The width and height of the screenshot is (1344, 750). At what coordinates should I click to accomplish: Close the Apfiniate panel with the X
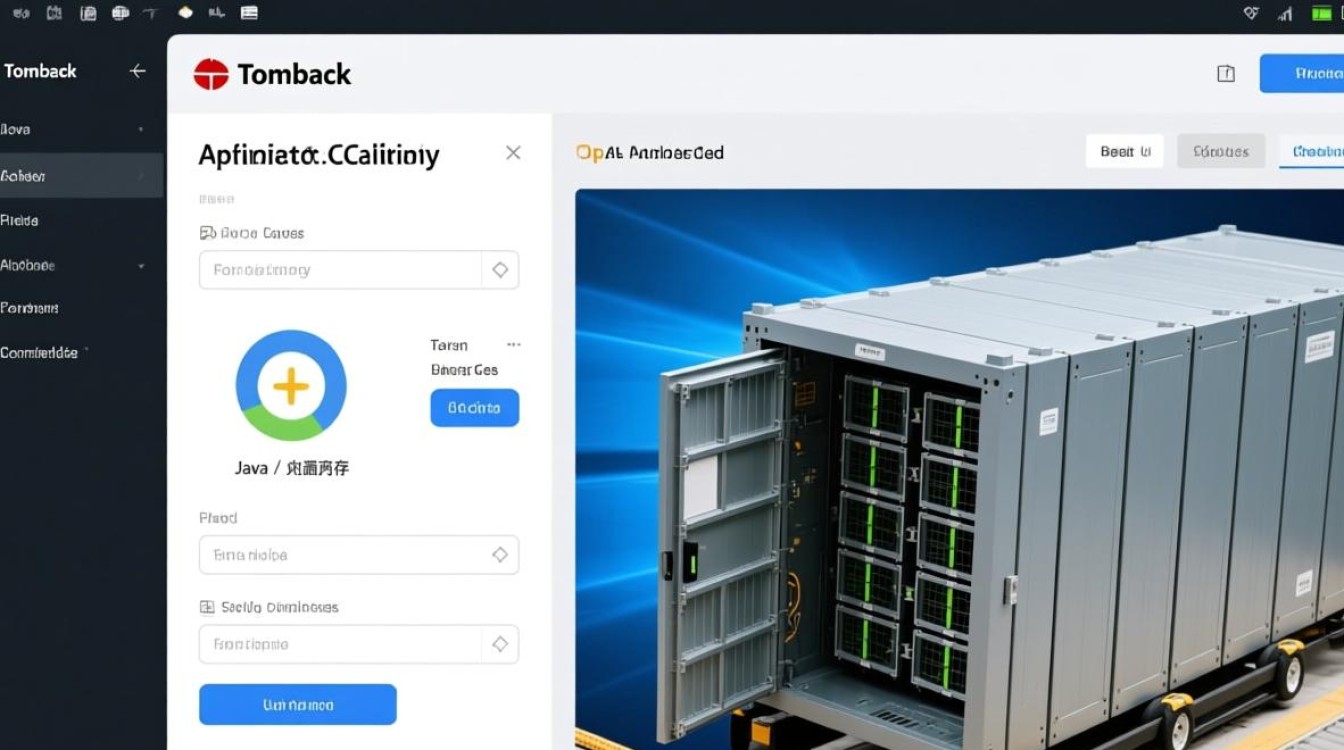click(x=512, y=152)
